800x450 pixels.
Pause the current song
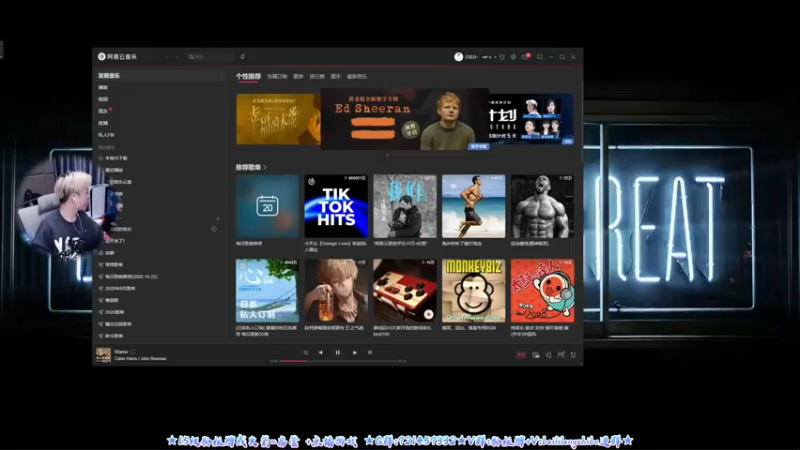(338, 352)
